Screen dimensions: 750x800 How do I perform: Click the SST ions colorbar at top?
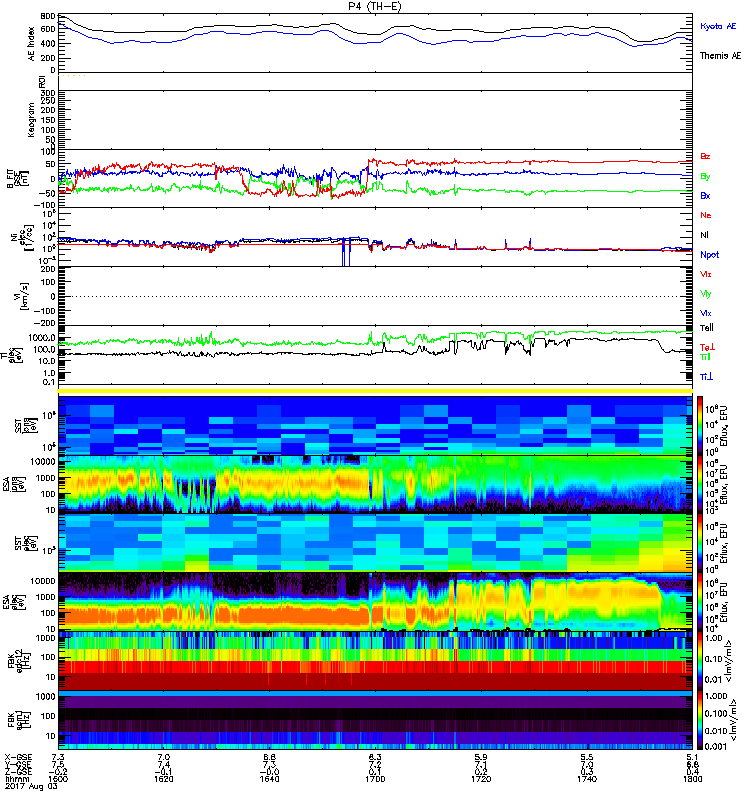coord(699,426)
